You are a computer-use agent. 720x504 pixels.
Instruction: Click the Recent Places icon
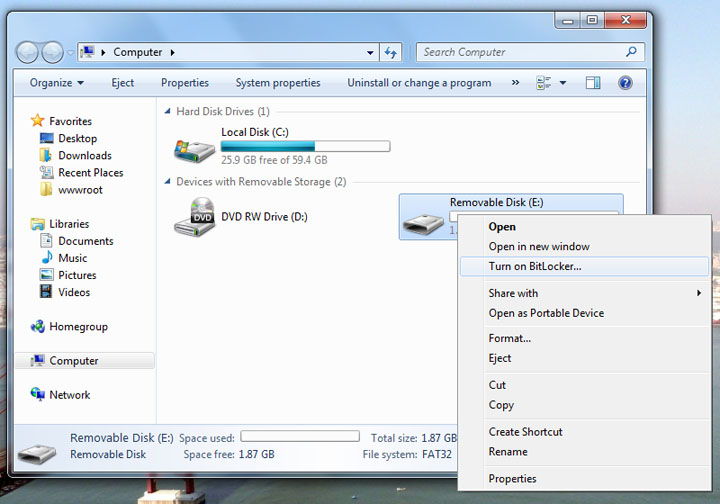[x=46, y=172]
